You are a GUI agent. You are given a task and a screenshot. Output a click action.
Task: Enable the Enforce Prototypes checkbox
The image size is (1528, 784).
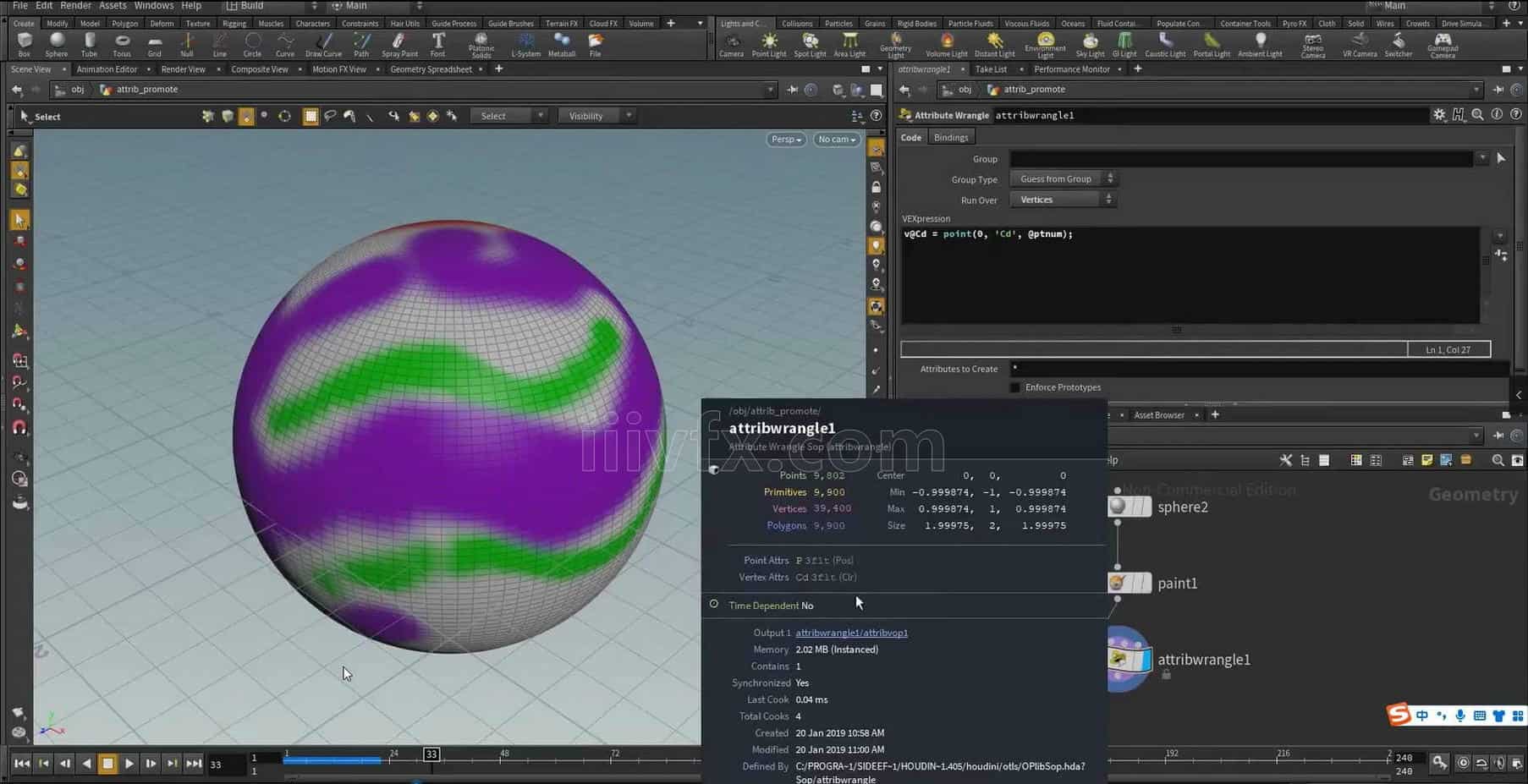pyautogui.click(x=1015, y=387)
